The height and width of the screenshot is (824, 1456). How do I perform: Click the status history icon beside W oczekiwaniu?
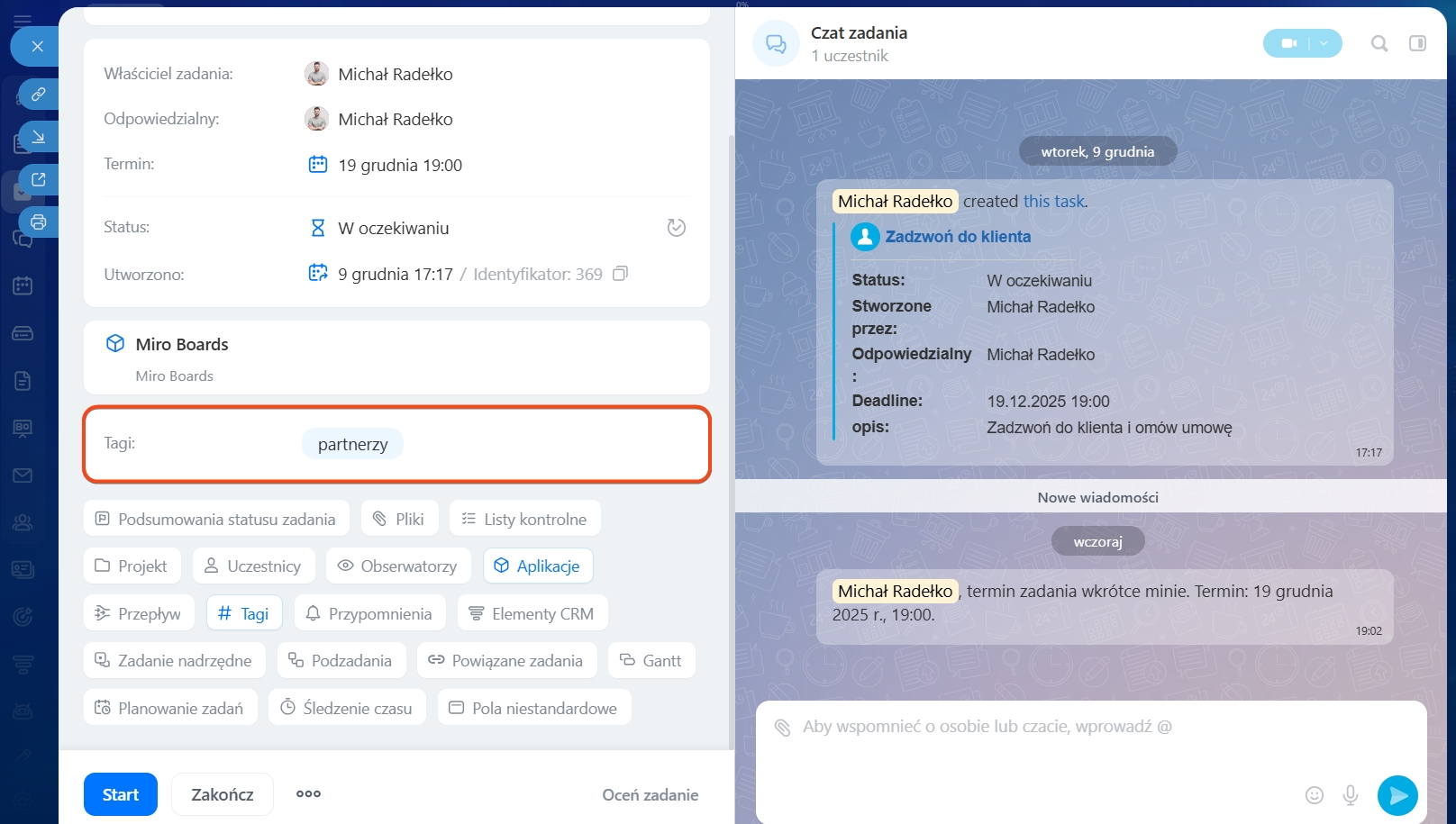click(x=677, y=228)
